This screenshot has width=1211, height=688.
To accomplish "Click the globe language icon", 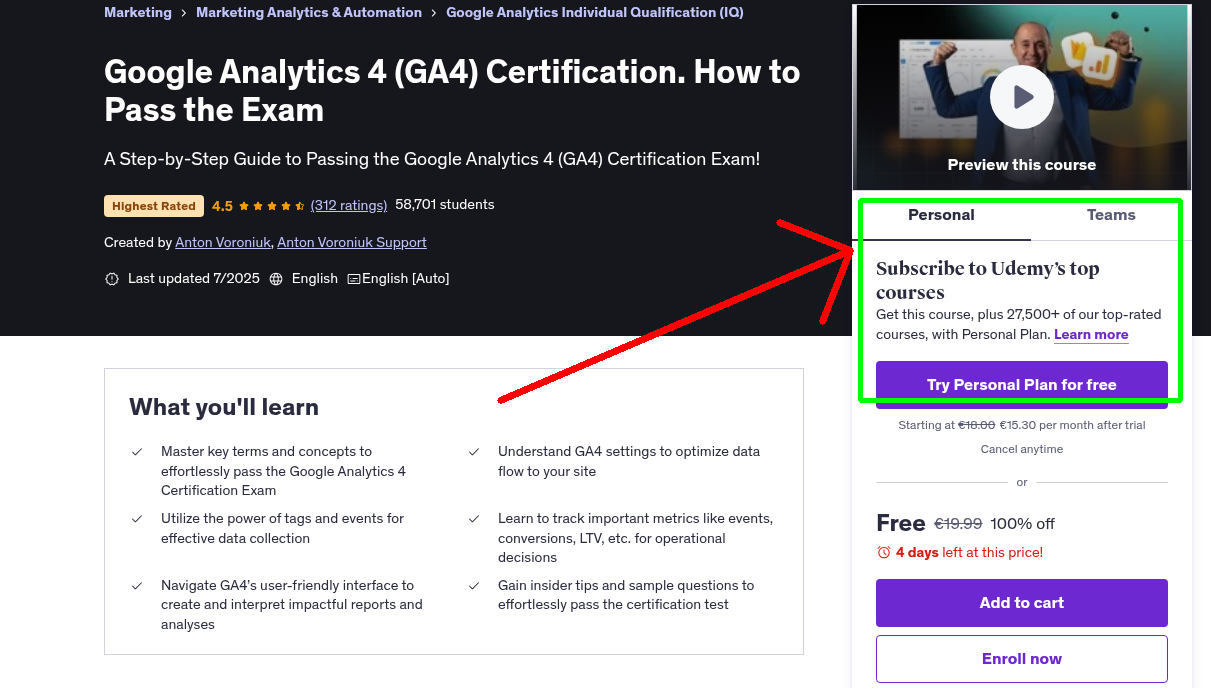I will [x=276, y=279].
